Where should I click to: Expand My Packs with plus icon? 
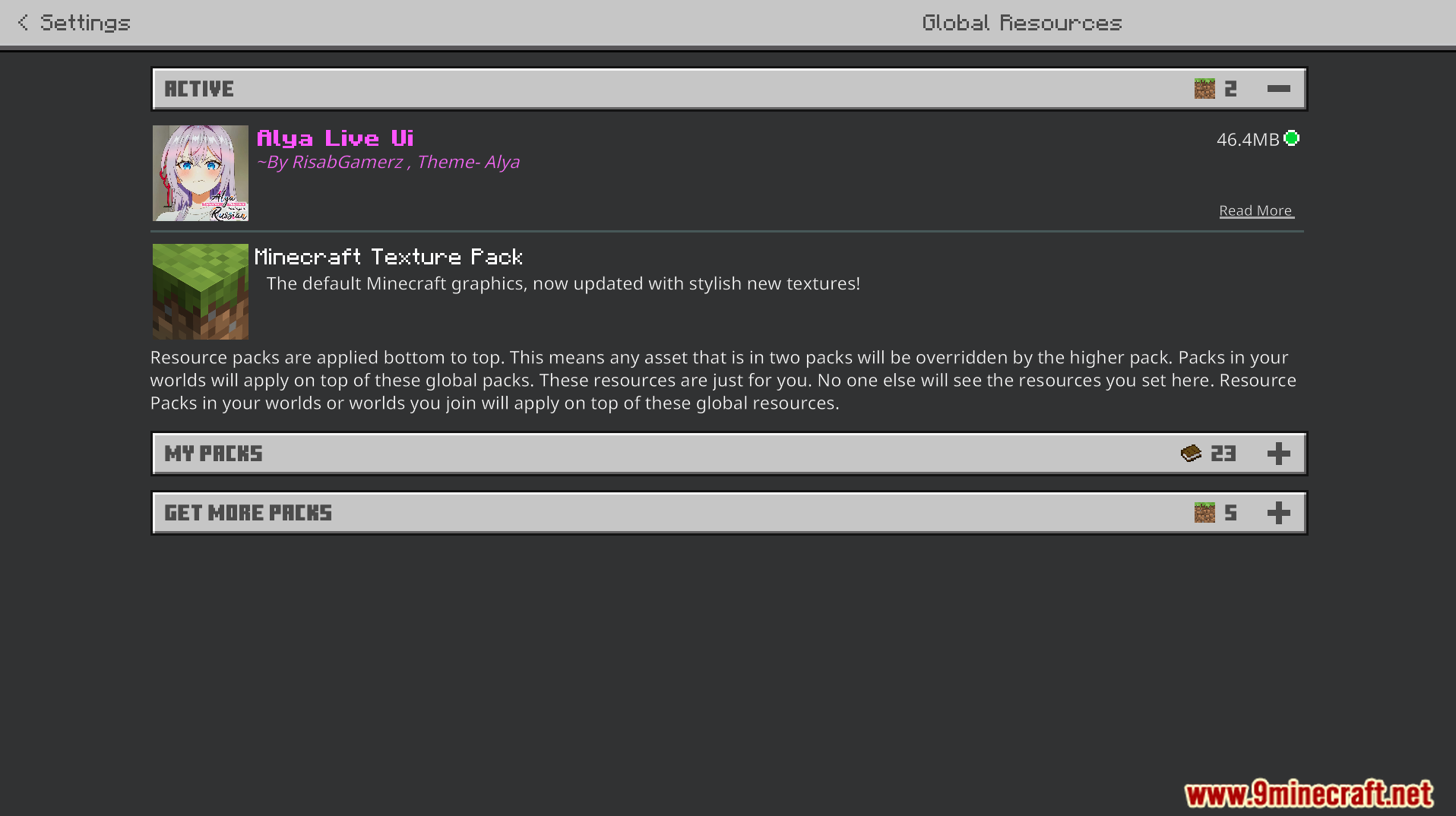click(1278, 454)
